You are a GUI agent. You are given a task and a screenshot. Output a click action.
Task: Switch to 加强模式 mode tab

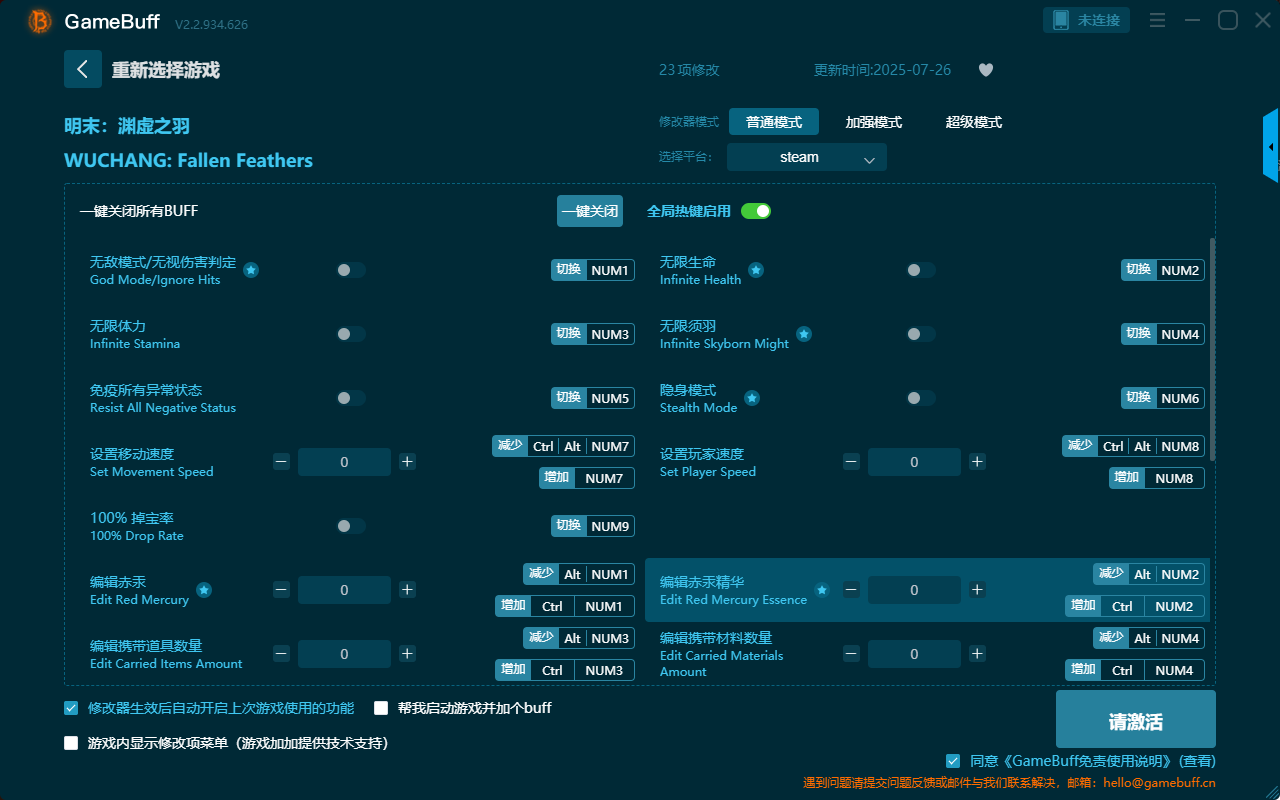[874, 122]
